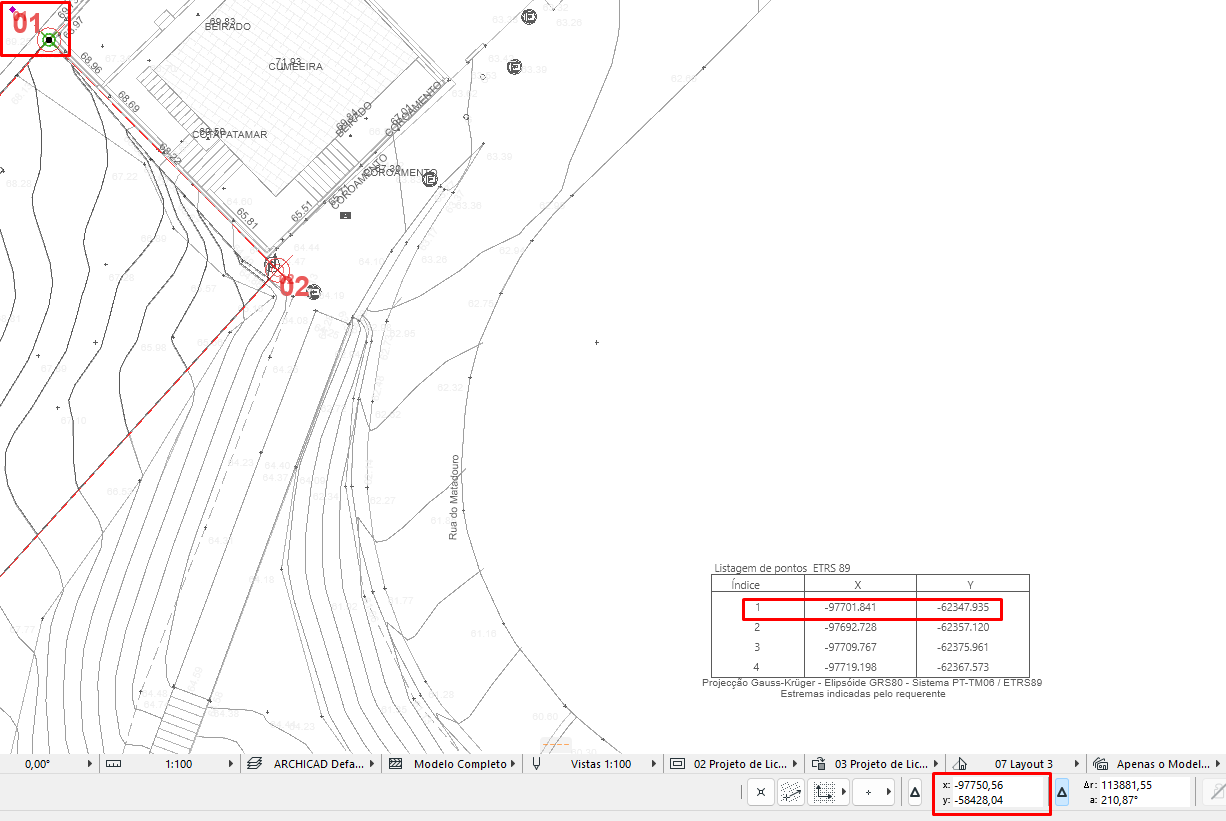This screenshot has height=821, width=1226.
Task: Click the partial structure display icon
Action: (394, 763)
